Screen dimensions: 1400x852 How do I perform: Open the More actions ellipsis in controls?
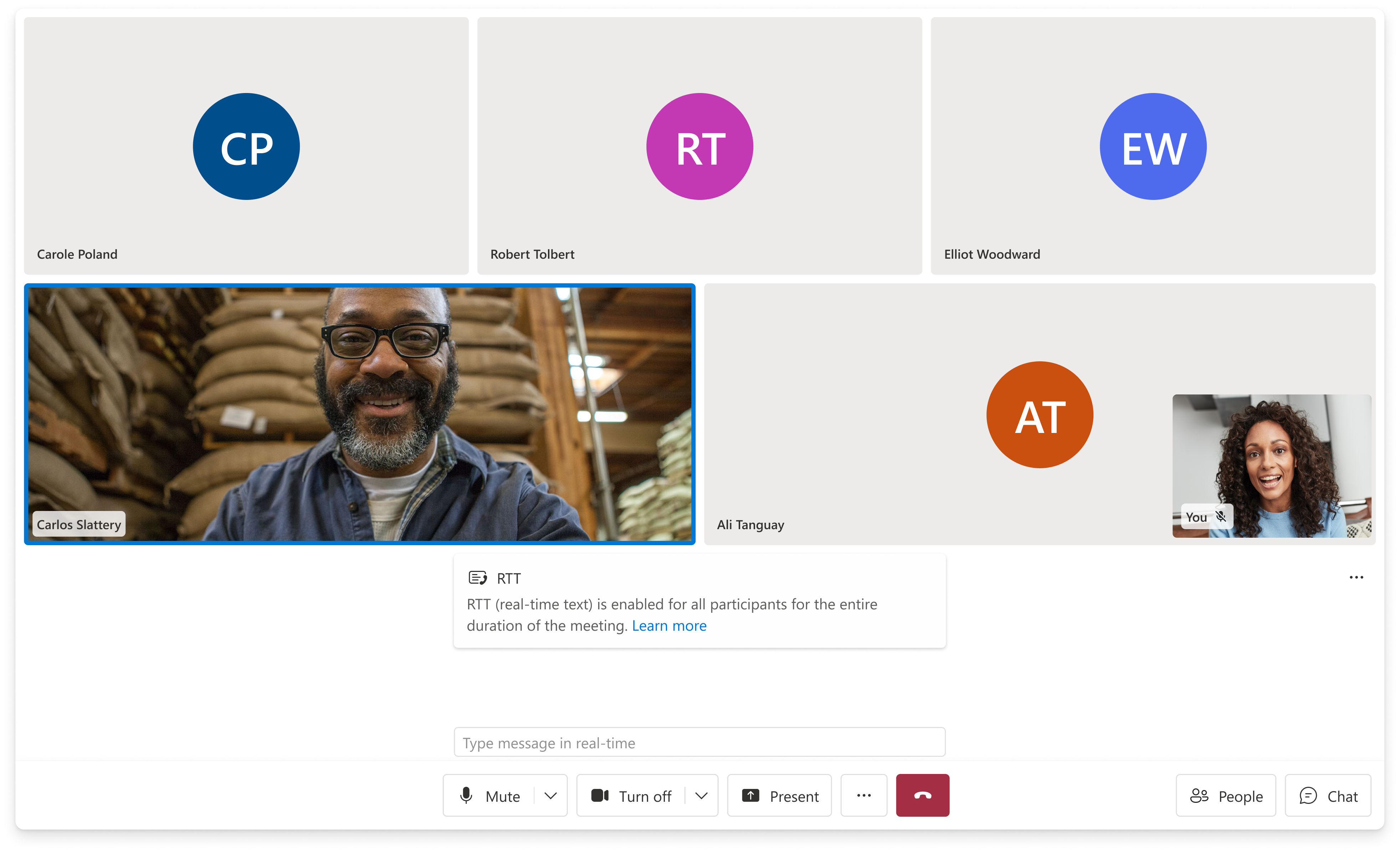pos(863,796)
